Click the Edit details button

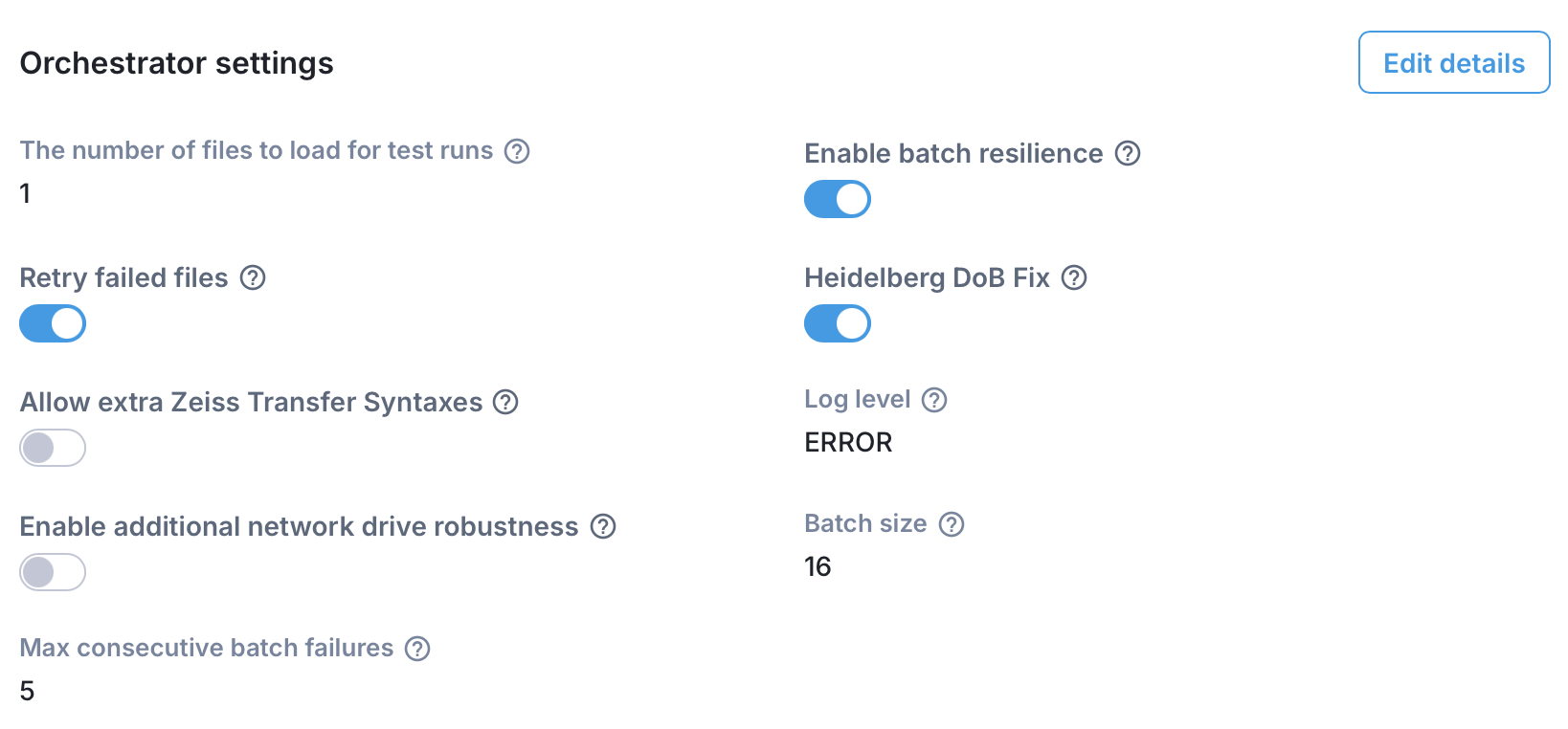1453,62
